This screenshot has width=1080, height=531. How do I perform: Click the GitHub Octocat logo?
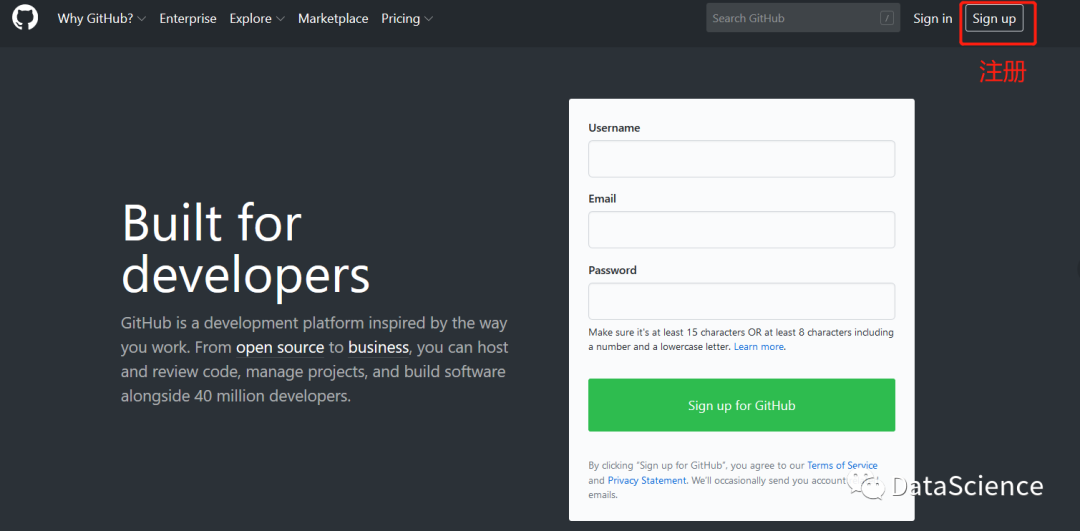[x=25, y=19]
